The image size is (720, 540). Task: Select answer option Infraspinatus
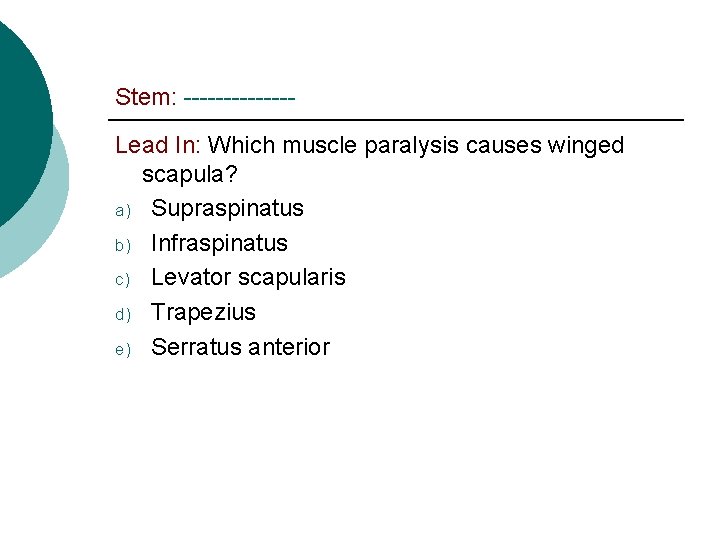pyautogui.click(x=219, y=243)
